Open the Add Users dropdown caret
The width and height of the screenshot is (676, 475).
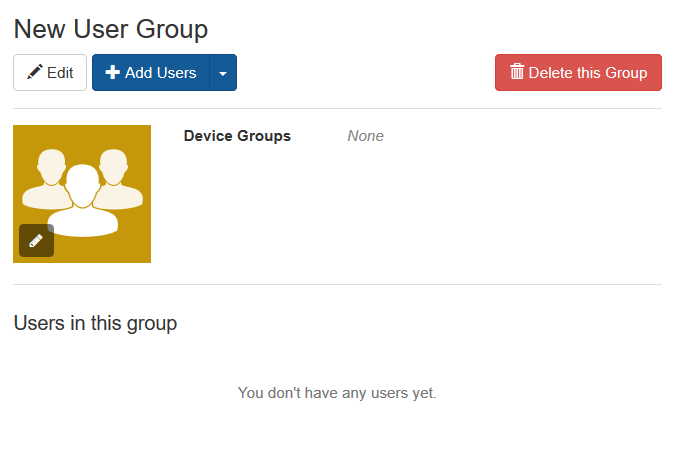pos(223,72)
